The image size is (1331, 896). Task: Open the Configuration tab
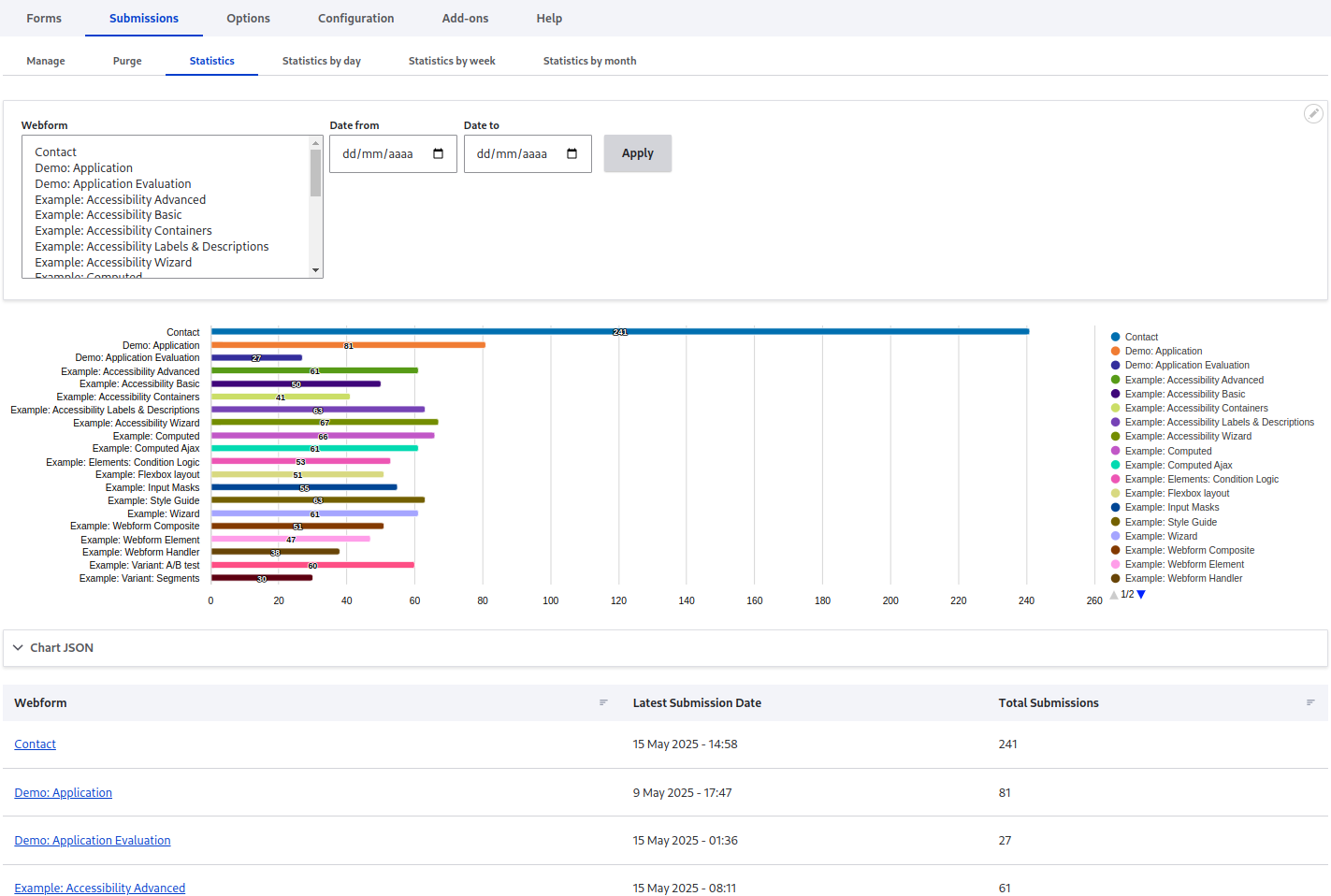[x=356, y=18]
